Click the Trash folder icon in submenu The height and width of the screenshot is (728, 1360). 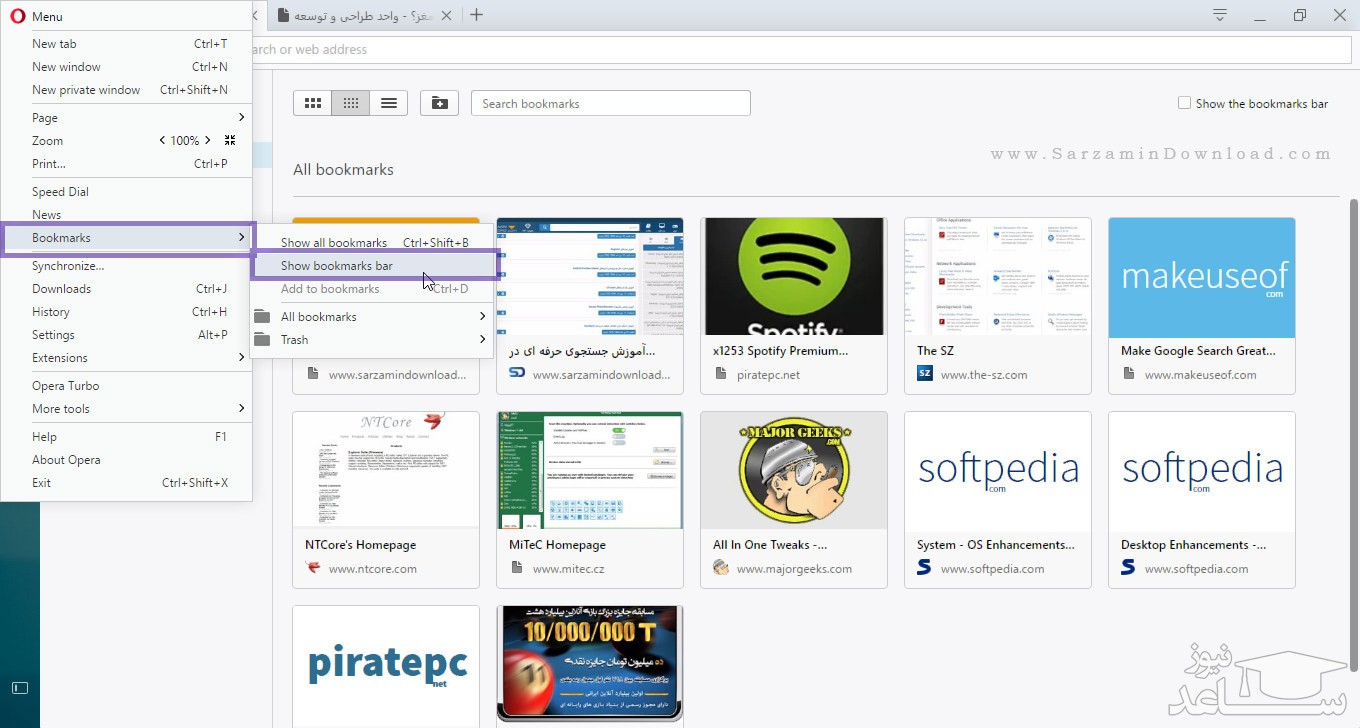tap(262, 340)
